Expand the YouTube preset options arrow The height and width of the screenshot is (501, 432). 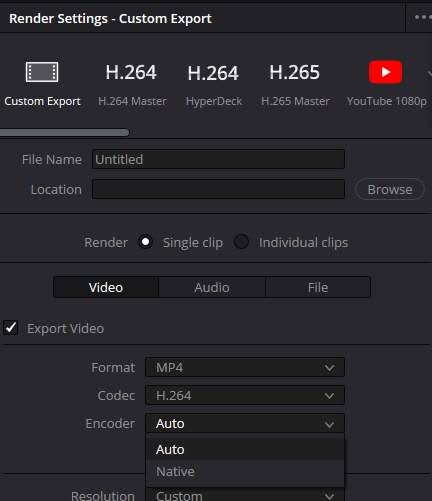pyautogui.click(x=429, y=73)
